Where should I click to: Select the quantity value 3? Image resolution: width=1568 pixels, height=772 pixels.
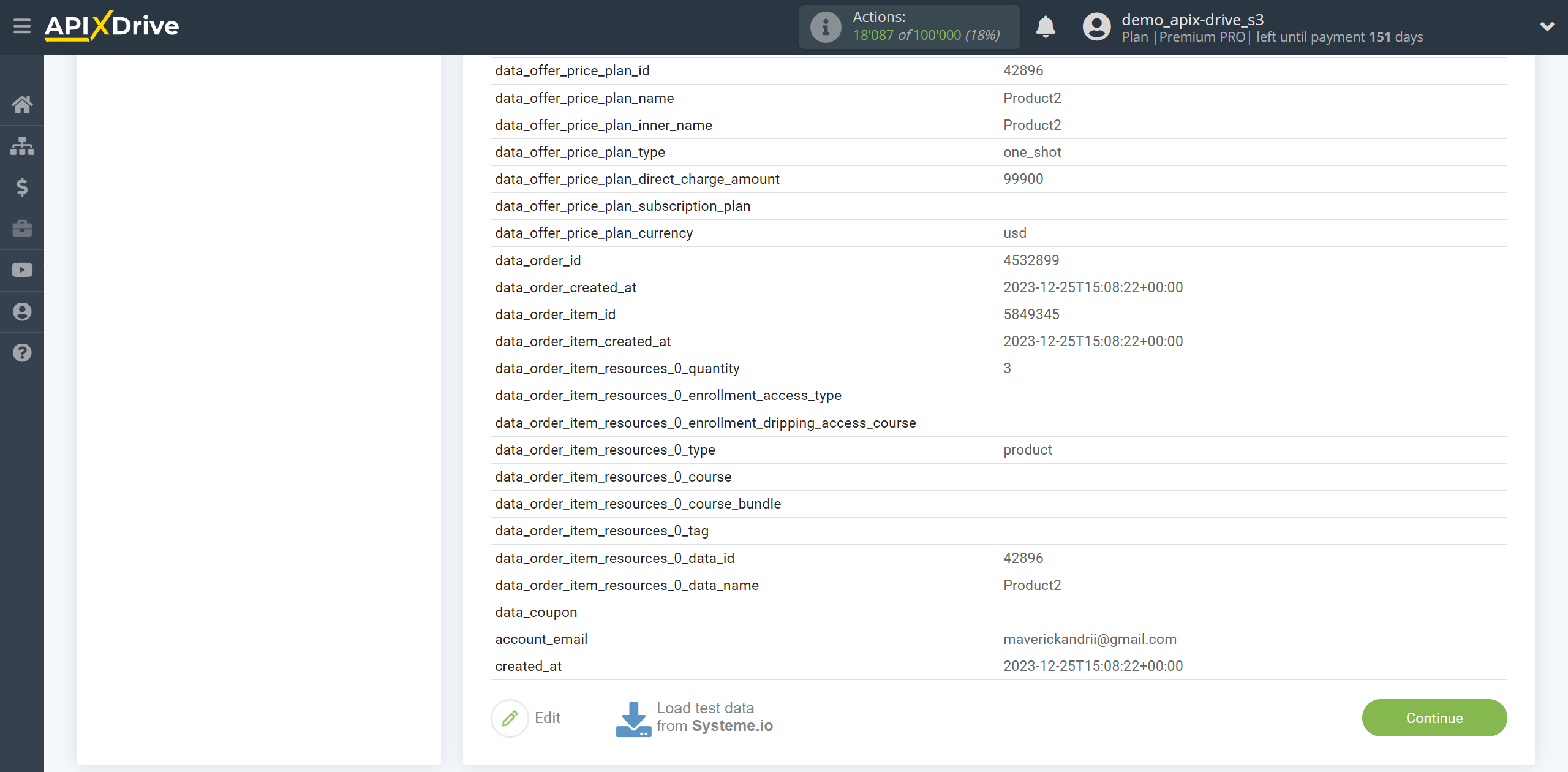(1007, 368)
